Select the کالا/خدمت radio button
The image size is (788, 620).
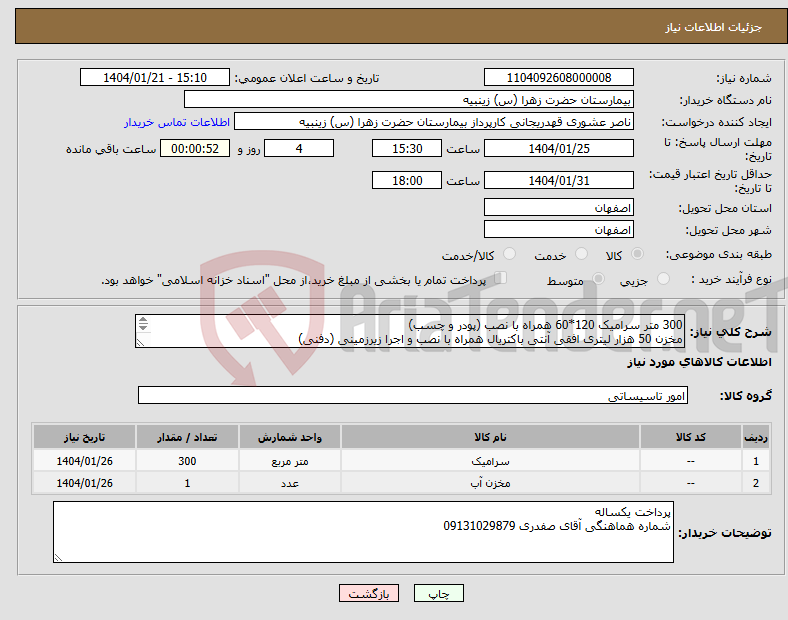pyautogui.click(x=510, y=254)
